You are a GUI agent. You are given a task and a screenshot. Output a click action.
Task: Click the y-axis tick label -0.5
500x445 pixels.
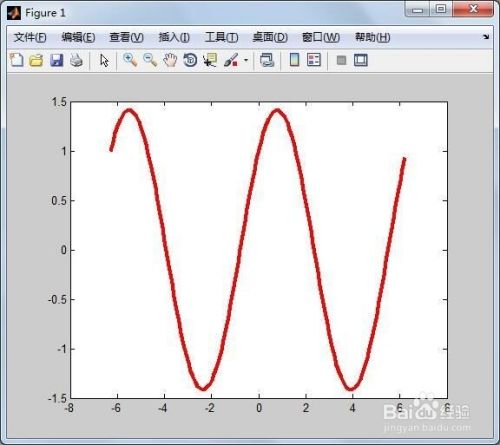point(57,300)
